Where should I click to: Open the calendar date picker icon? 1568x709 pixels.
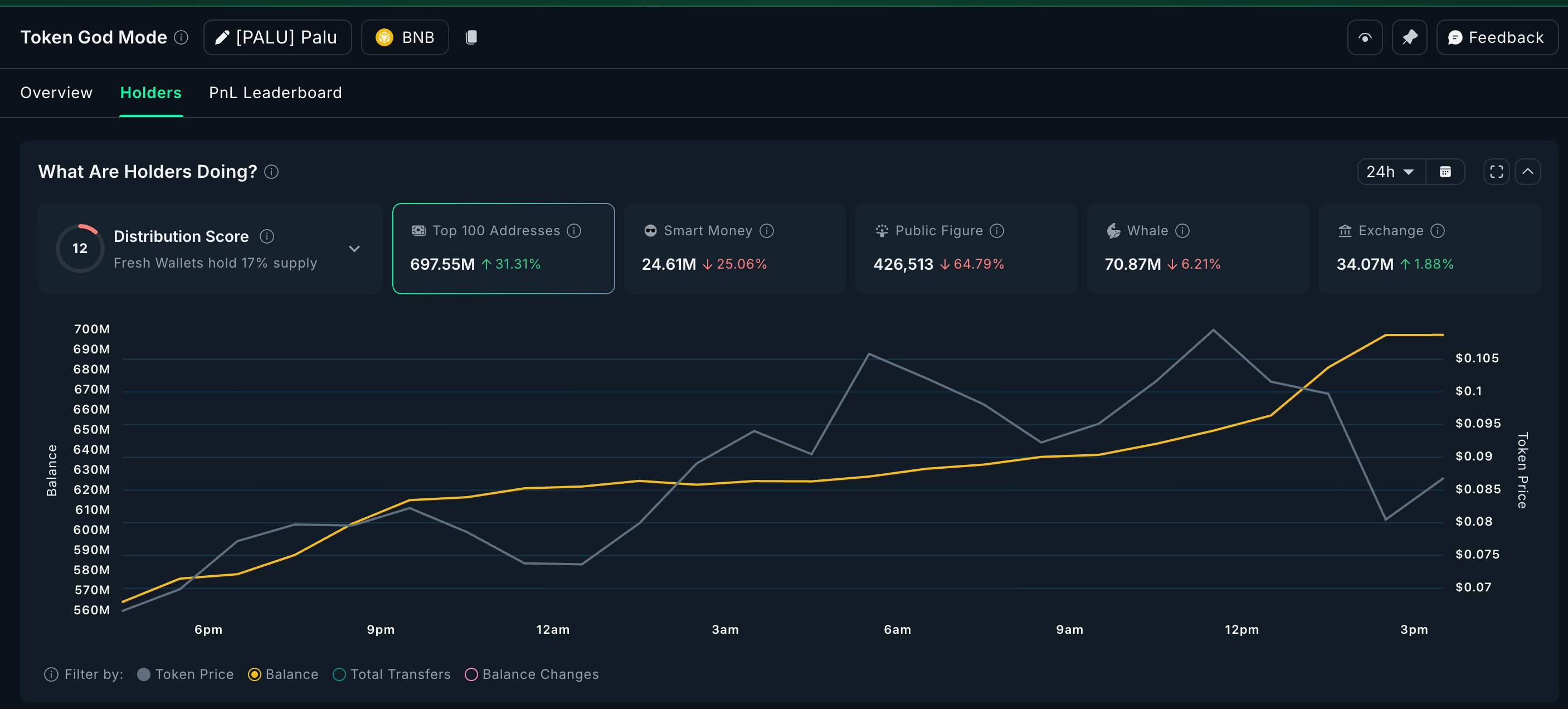(x=1445, y=172)
